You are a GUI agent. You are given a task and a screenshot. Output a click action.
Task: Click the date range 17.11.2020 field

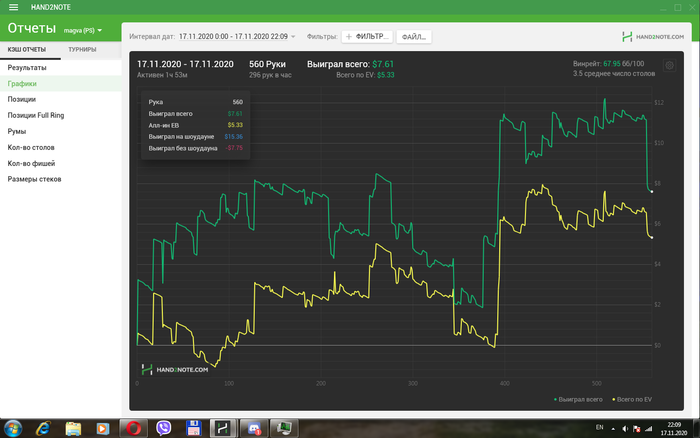233,37
